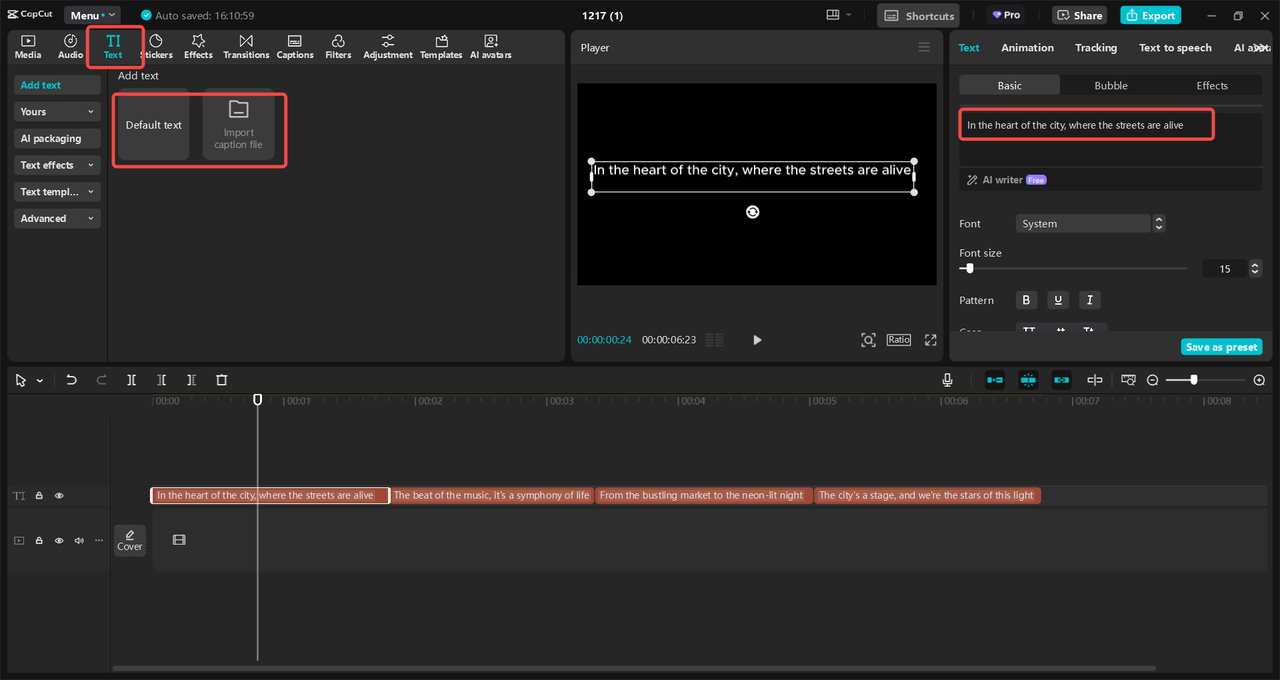Click the microphone record voiceover icon
Screen dimensions: 1280x680
[947, 380]
